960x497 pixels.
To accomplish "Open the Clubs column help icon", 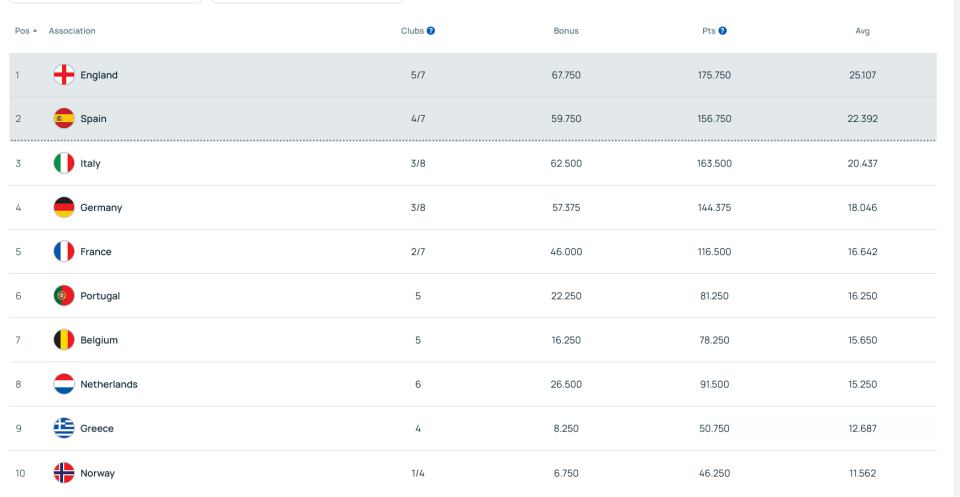I will tap(431, 31).
